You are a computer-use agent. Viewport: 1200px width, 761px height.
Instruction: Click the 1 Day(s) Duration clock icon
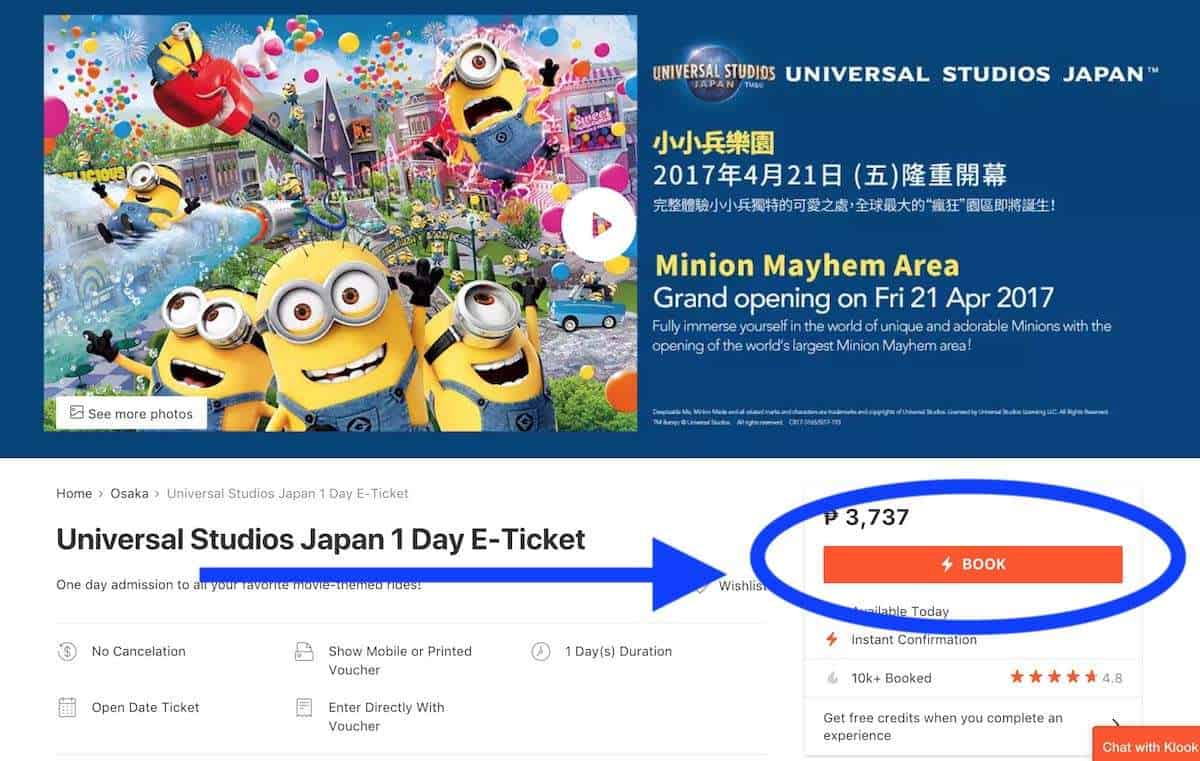(x=541, y=651)
